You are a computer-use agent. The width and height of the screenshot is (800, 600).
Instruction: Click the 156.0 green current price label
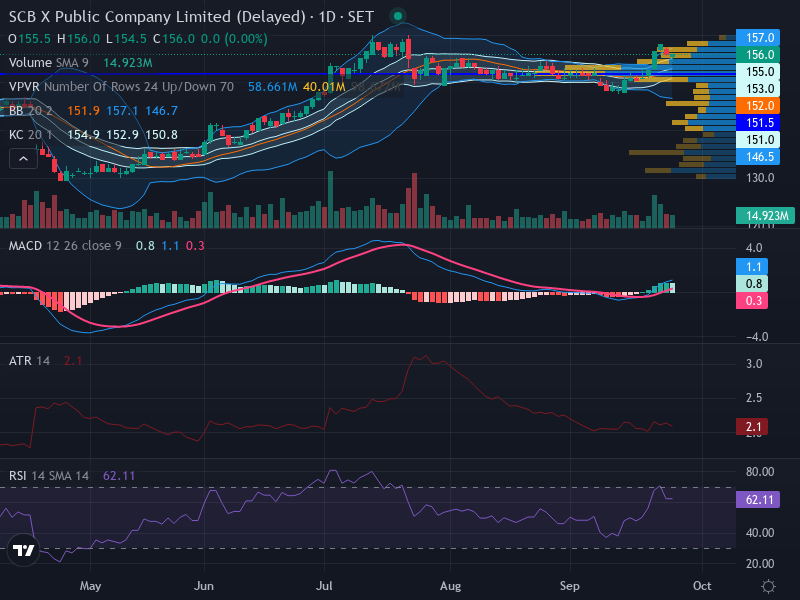tap(758, 55)
